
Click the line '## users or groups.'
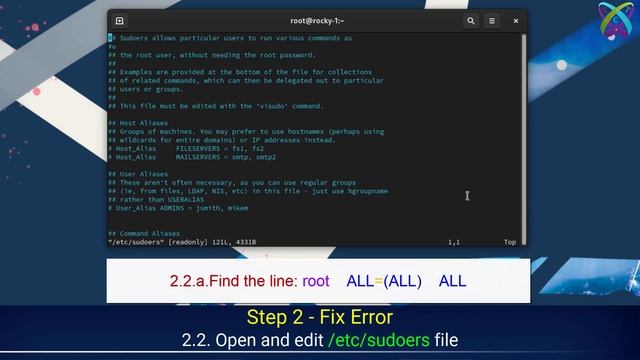click(146, 89)
